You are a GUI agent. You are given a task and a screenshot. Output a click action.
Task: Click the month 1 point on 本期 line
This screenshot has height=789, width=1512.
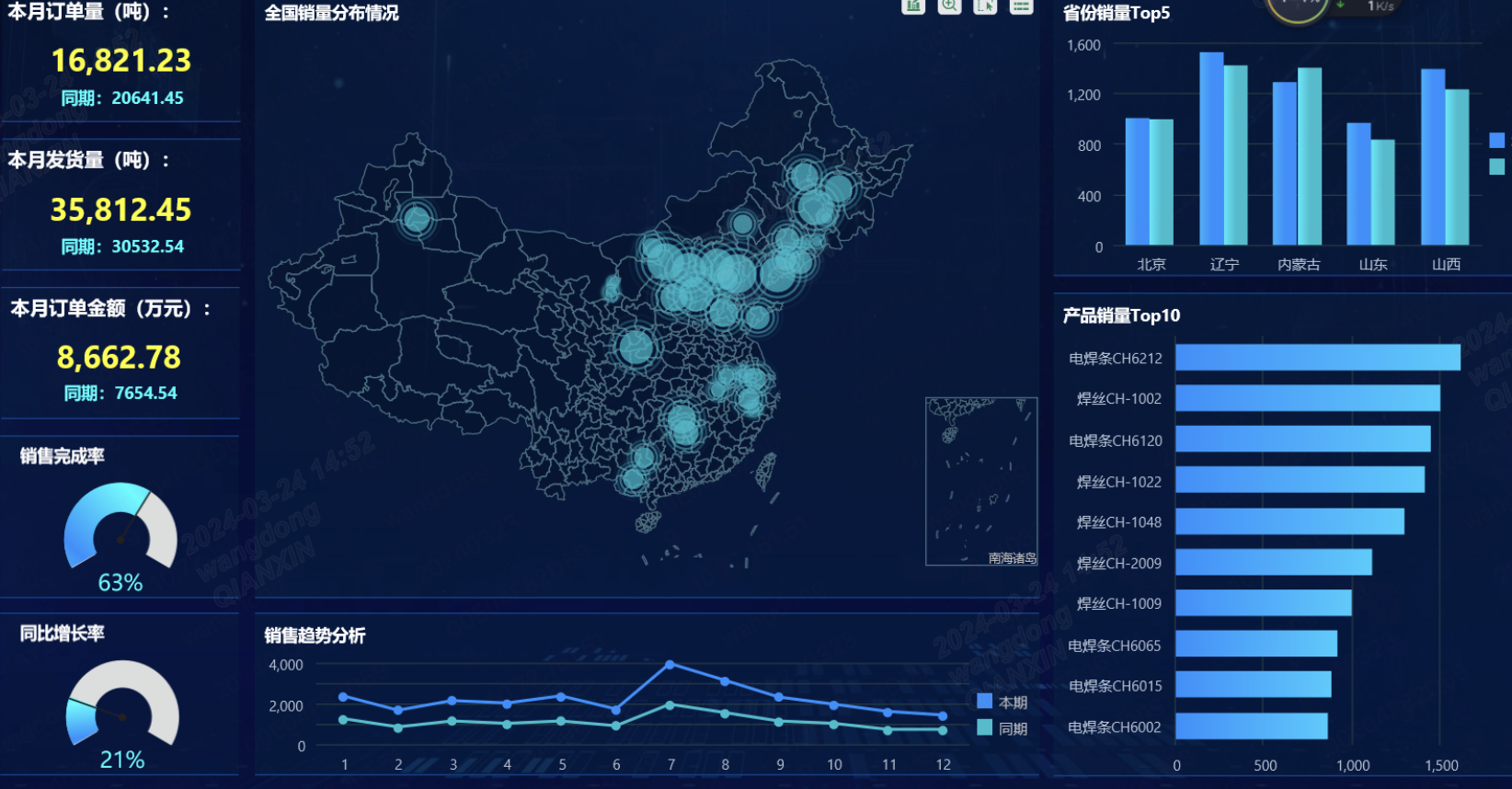coord(343,697)
